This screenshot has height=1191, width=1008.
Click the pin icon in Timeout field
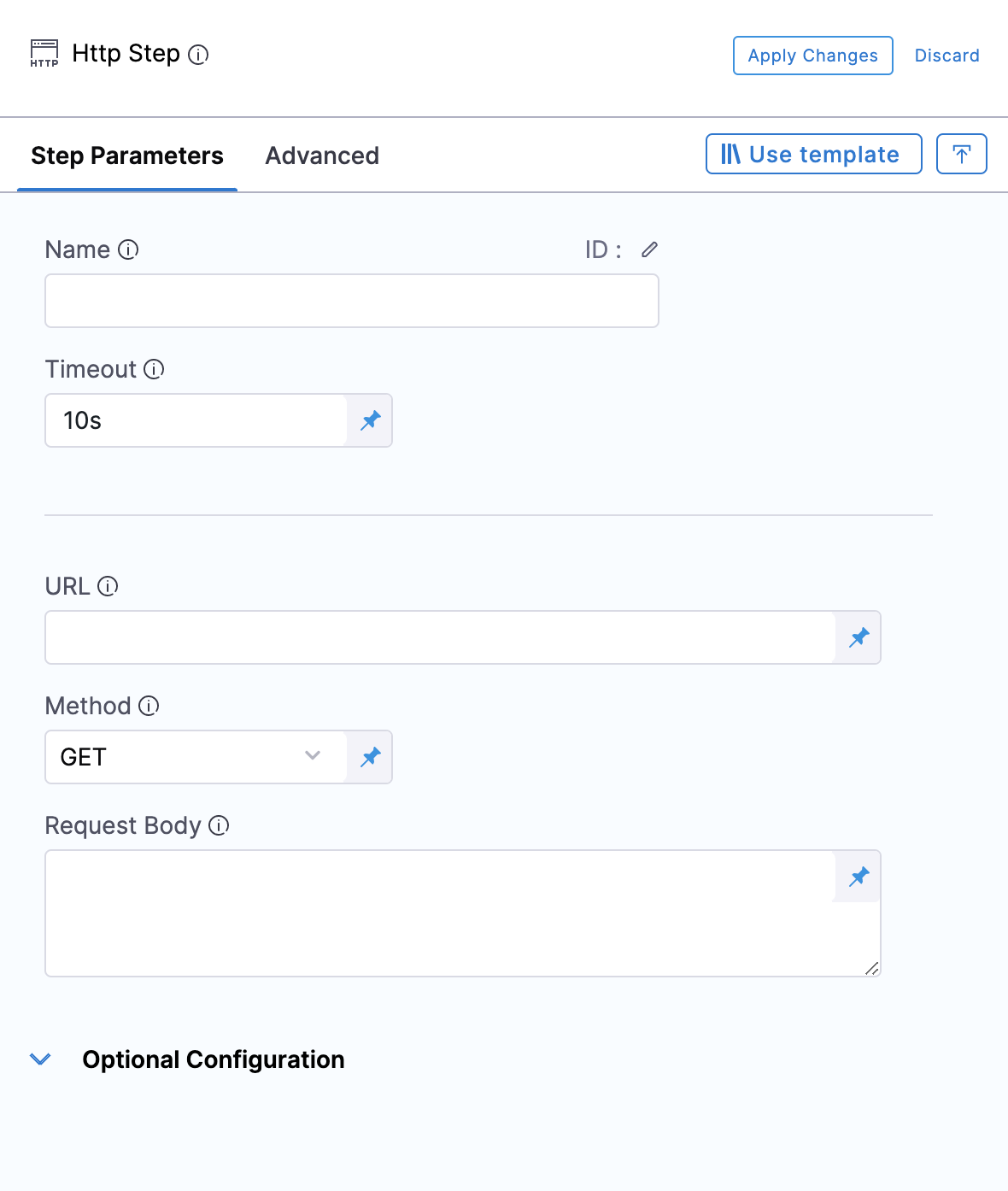click(370, 420)
